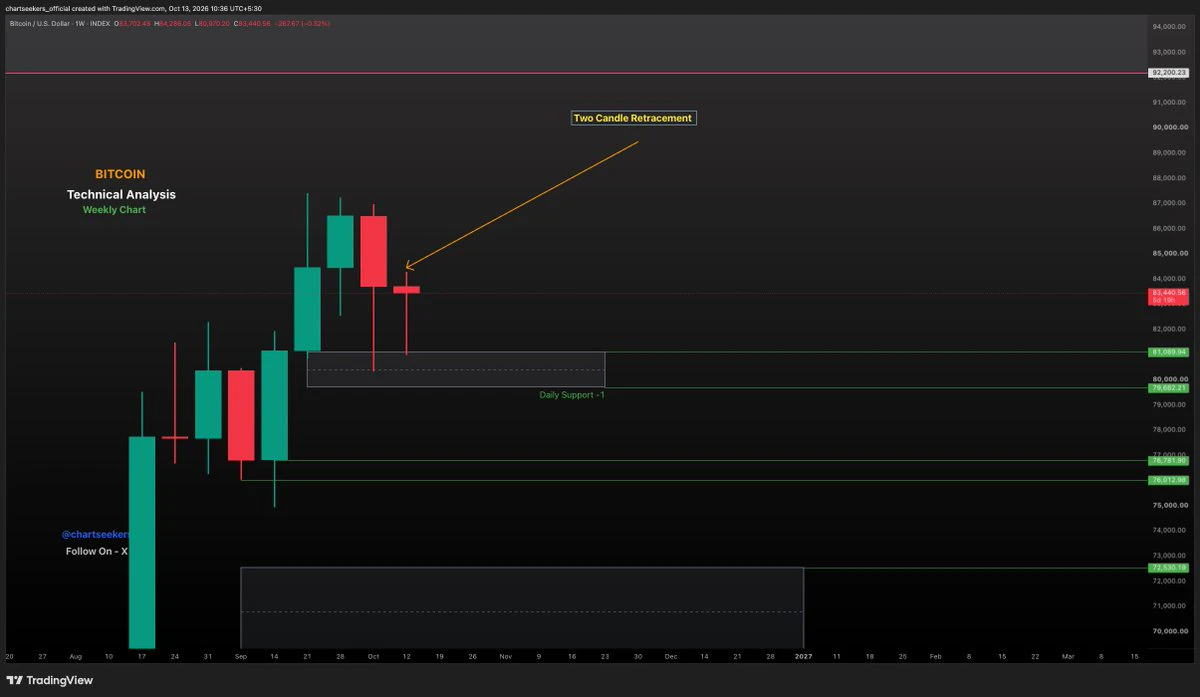Click the 92,200.23 price label
The height and width of the screenshot is (697, 1200).
(1168, 73)
